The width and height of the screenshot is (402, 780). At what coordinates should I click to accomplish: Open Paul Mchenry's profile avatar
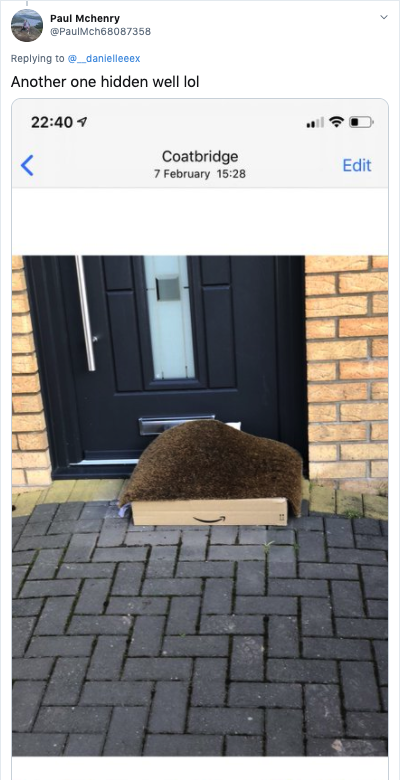27,25
